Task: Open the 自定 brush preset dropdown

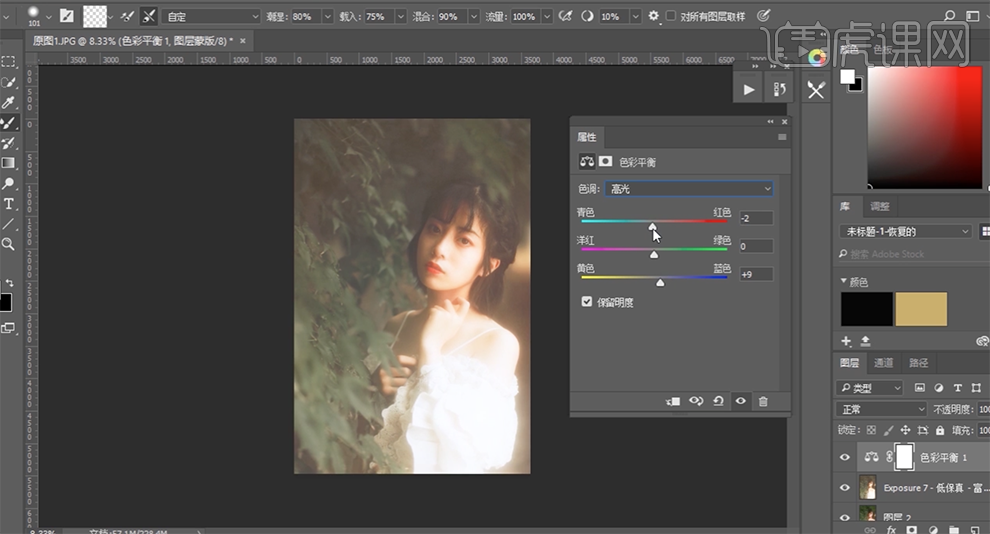Action: click(x=212, y=16)
